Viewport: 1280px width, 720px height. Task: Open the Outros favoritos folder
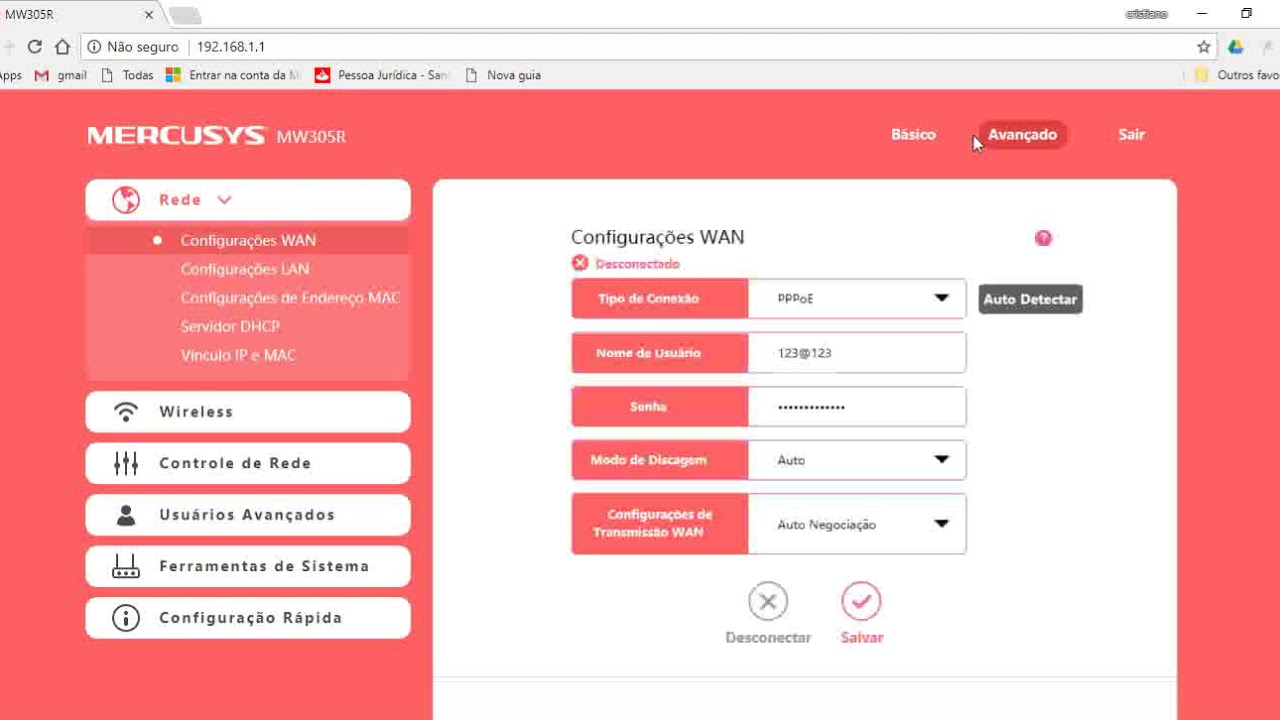click(1237, 75)
